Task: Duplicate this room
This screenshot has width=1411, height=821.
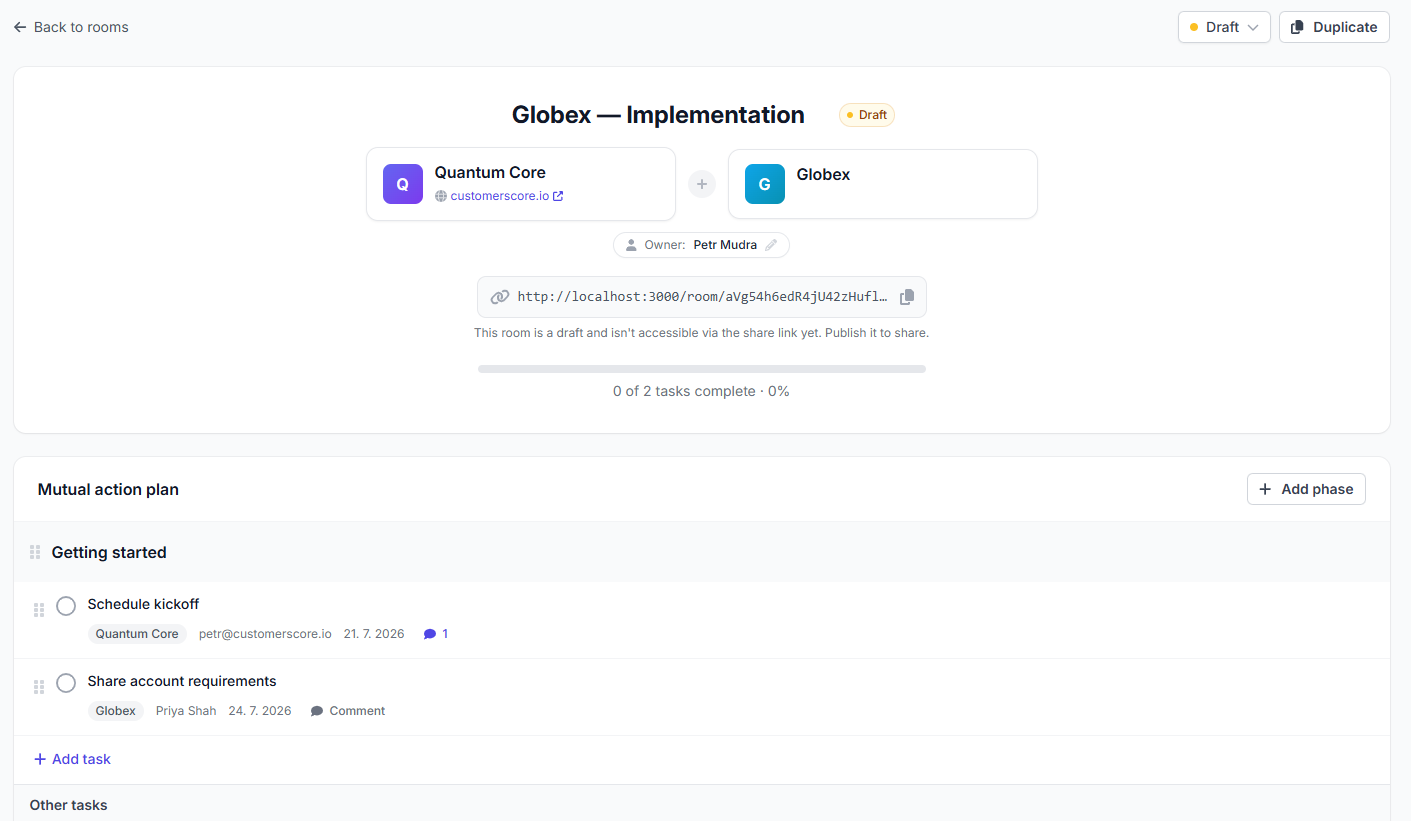Action: coord(1334,27)
